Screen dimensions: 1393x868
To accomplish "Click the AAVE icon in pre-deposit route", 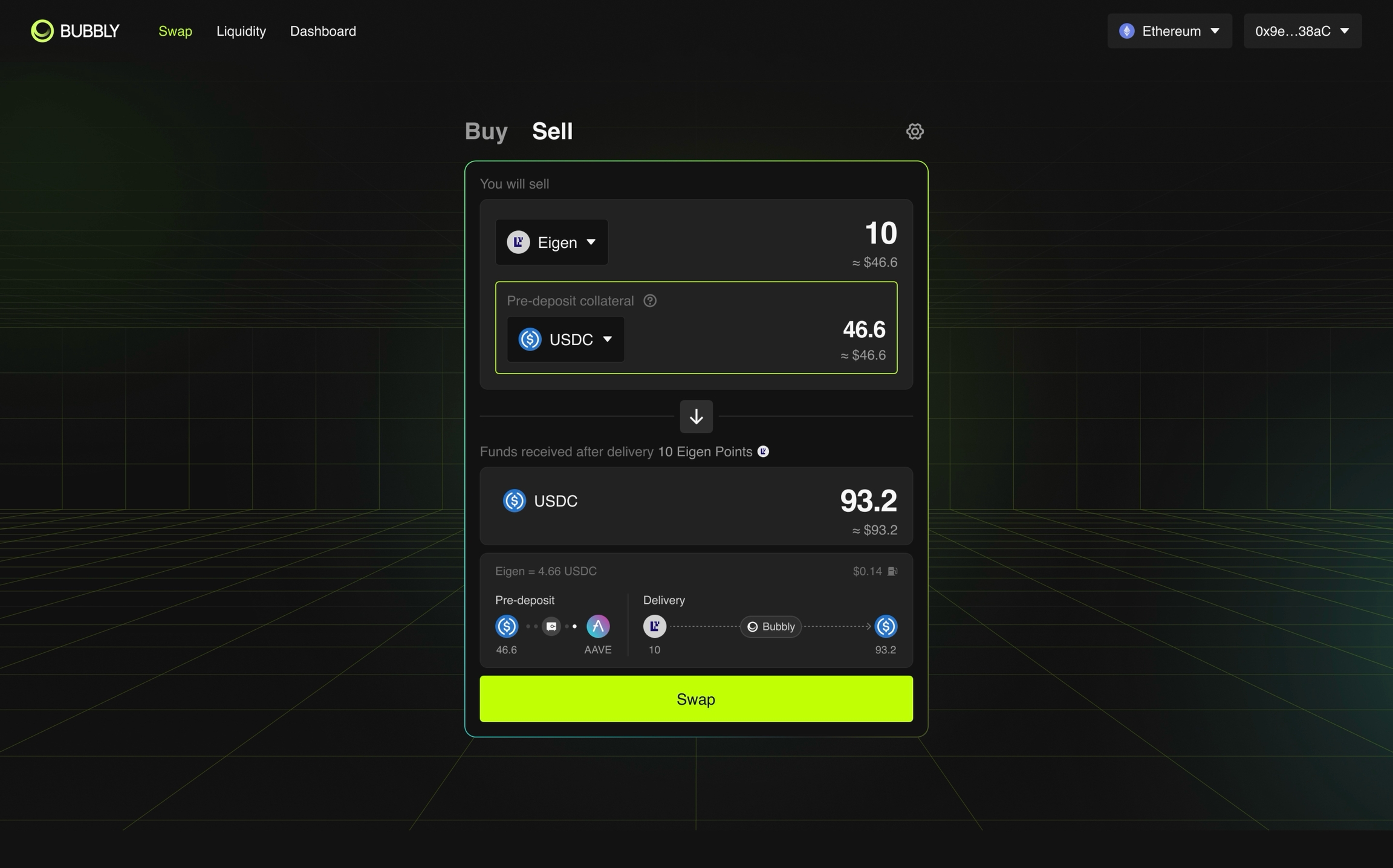I will click(597, 626).
